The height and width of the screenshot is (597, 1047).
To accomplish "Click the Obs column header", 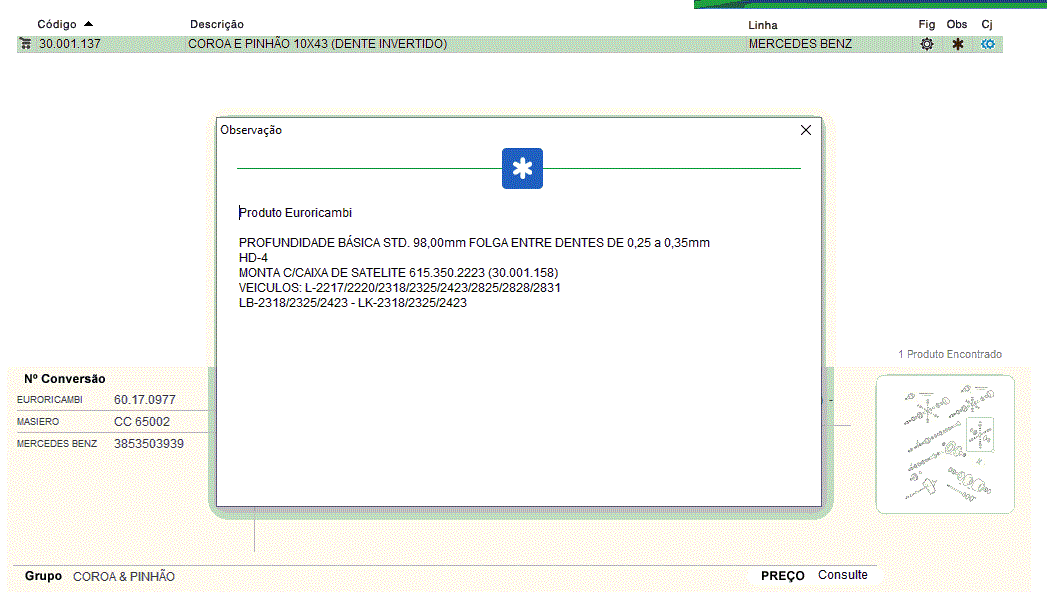I will click(x=957, y=24).
